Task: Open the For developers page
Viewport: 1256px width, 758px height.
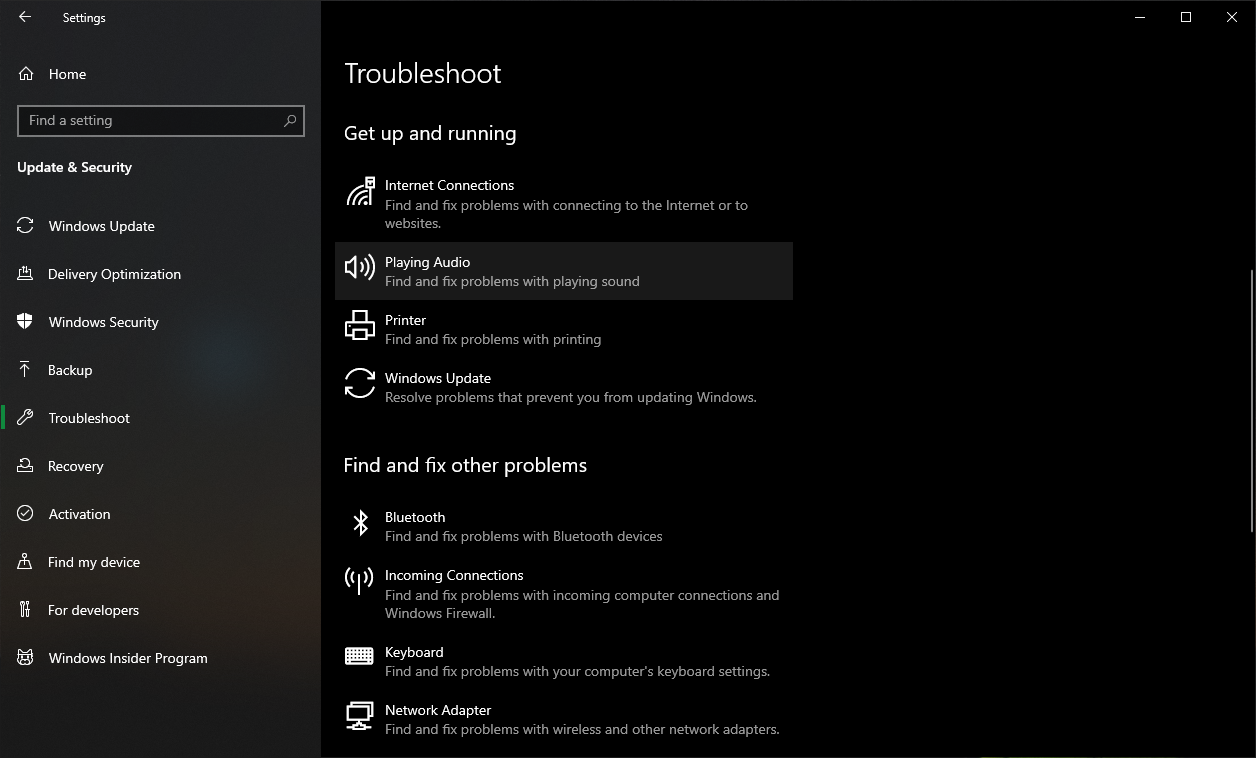Action: (x=93, y=610)
